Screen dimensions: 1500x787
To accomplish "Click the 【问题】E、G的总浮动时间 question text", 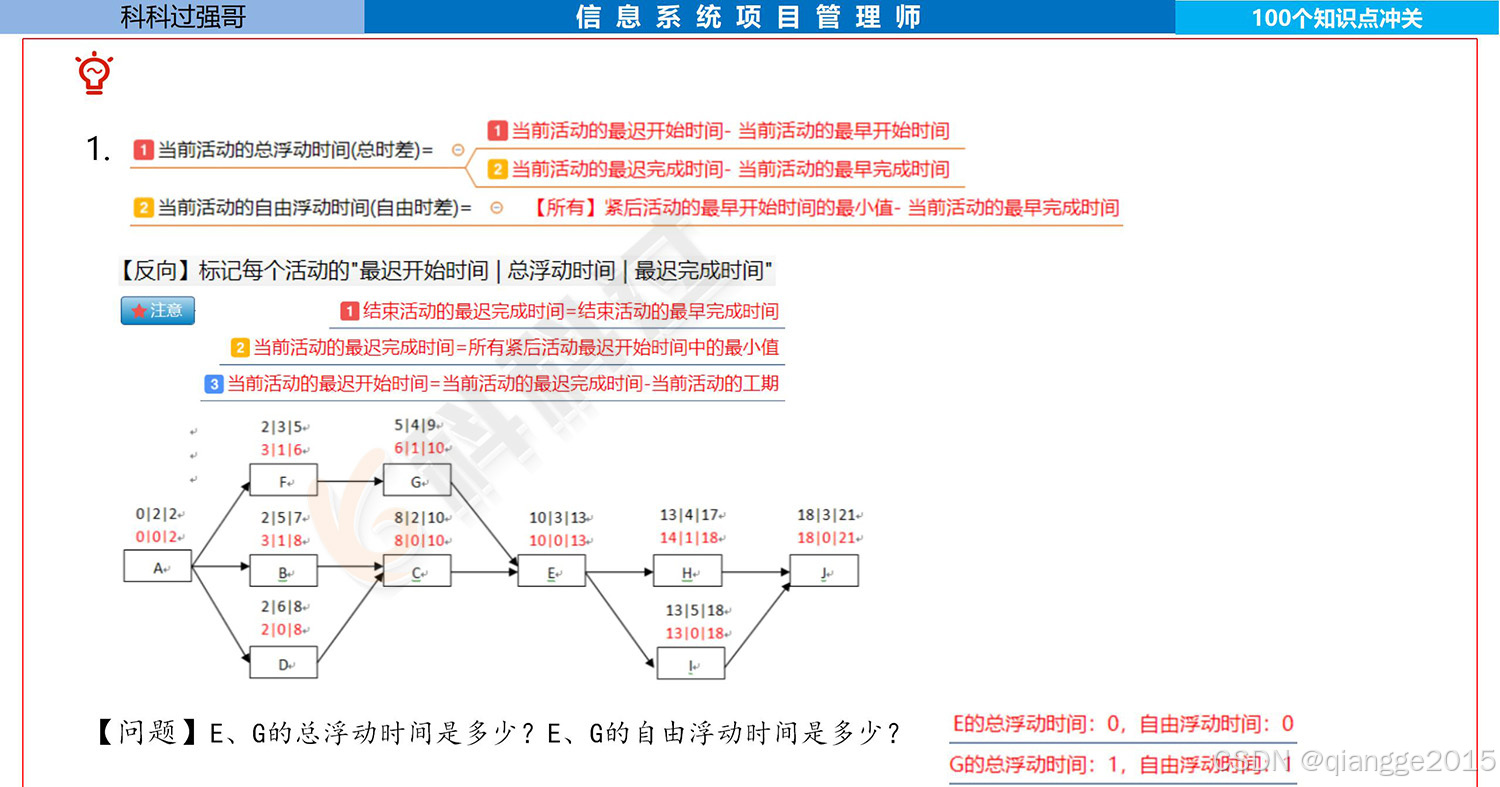I will [496, 734].
